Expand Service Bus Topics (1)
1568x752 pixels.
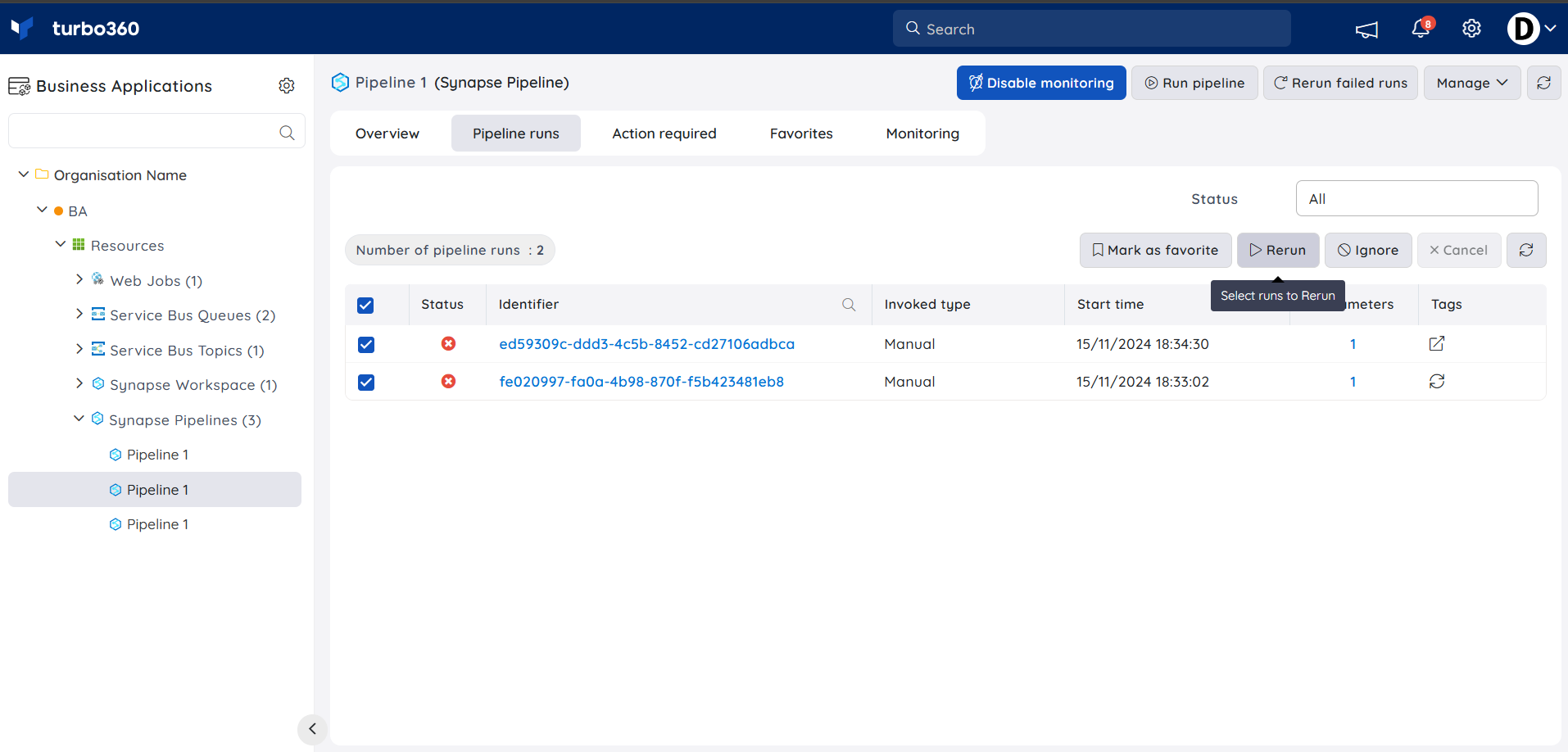pyautogui.click(x=79, y=349)
